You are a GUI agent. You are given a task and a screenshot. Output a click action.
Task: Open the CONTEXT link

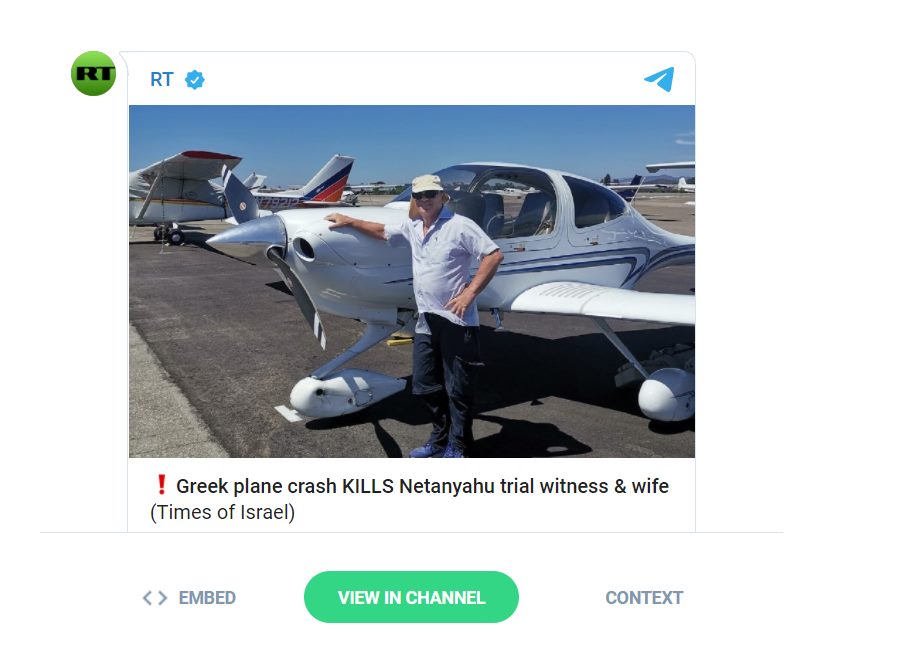[x=644, y=598]
